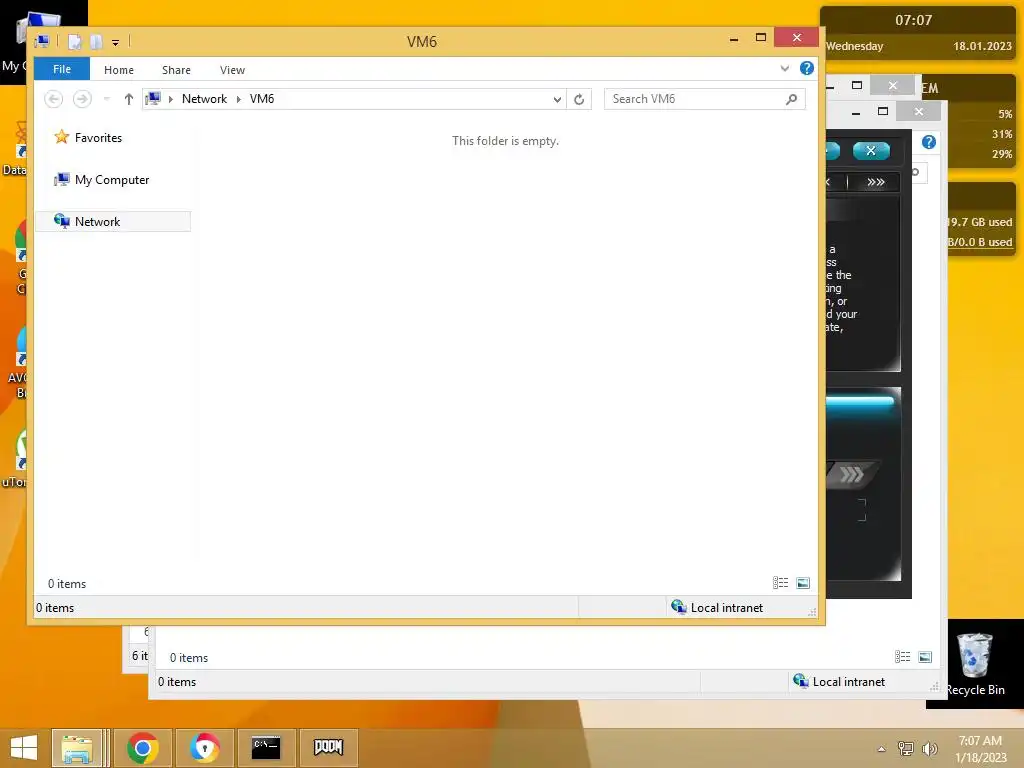Screen dimensions: 1024x768
Task: Open the Home ribbon tab
Action: point(119,70)
